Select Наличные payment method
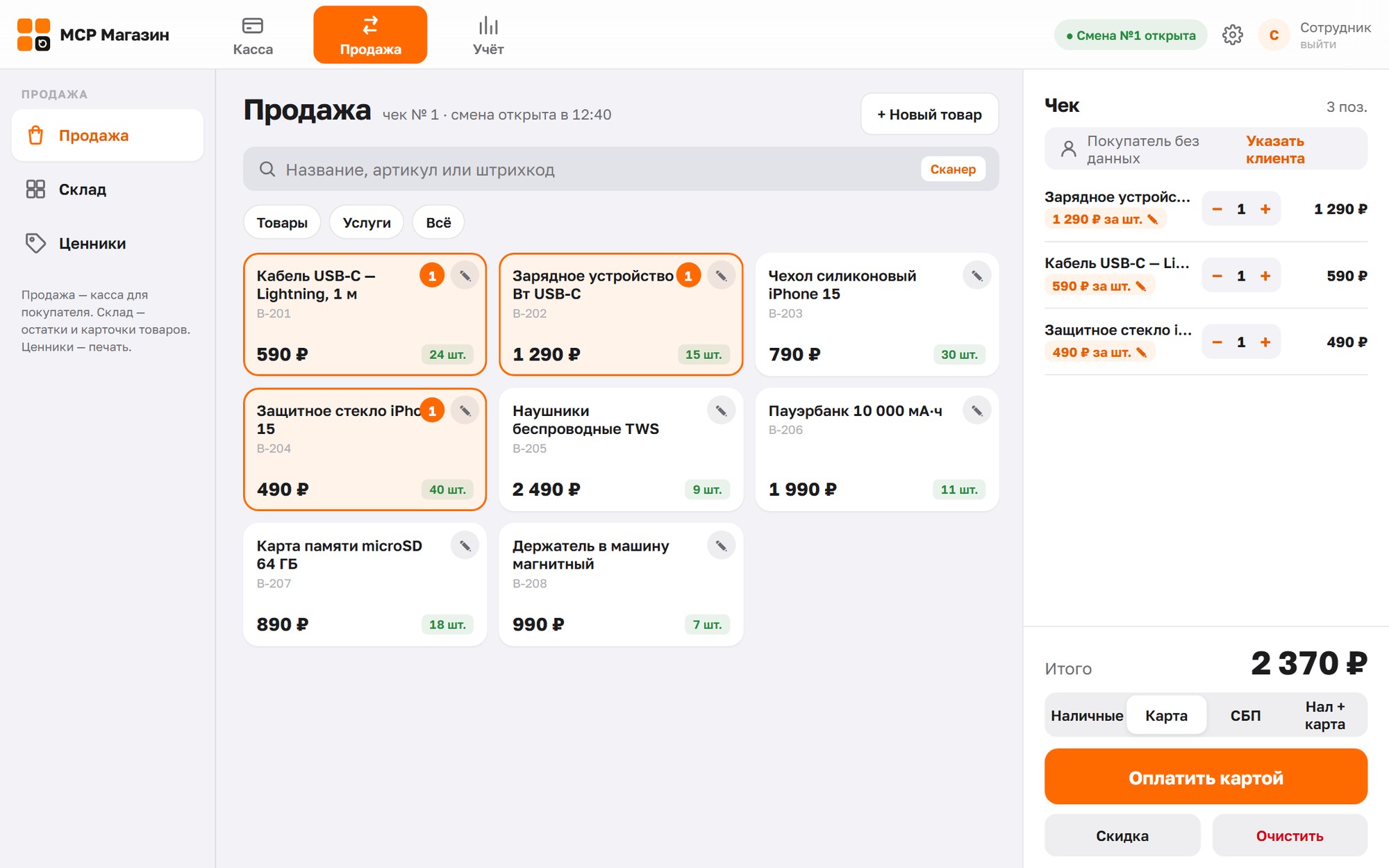The width and height of the screenshot is (1389, 868). pyautogui.click(x=1087, y=715)
